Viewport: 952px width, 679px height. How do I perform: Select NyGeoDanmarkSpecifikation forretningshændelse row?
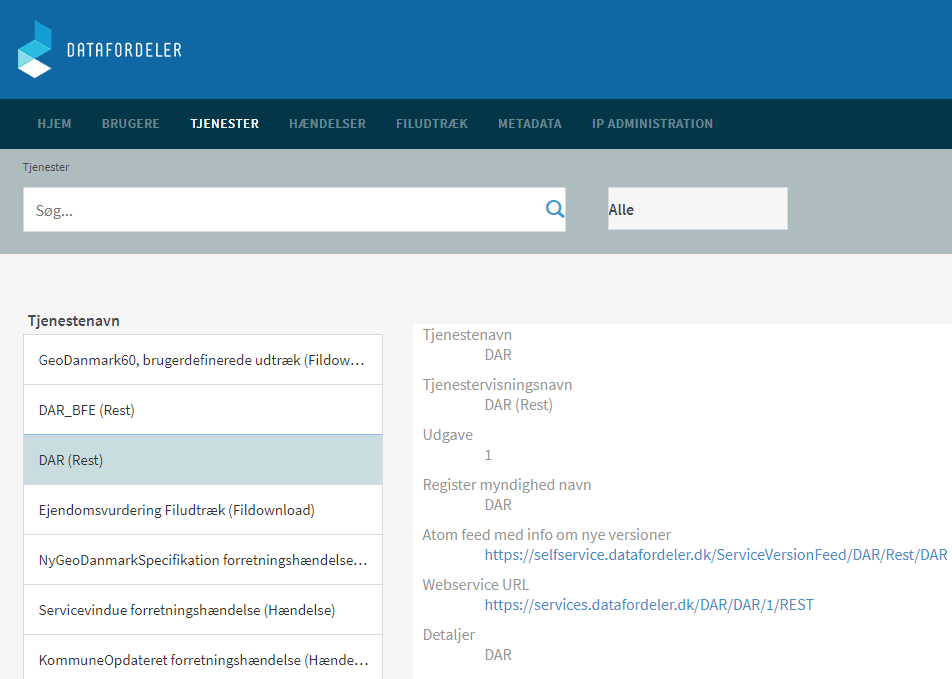[203, 559]
